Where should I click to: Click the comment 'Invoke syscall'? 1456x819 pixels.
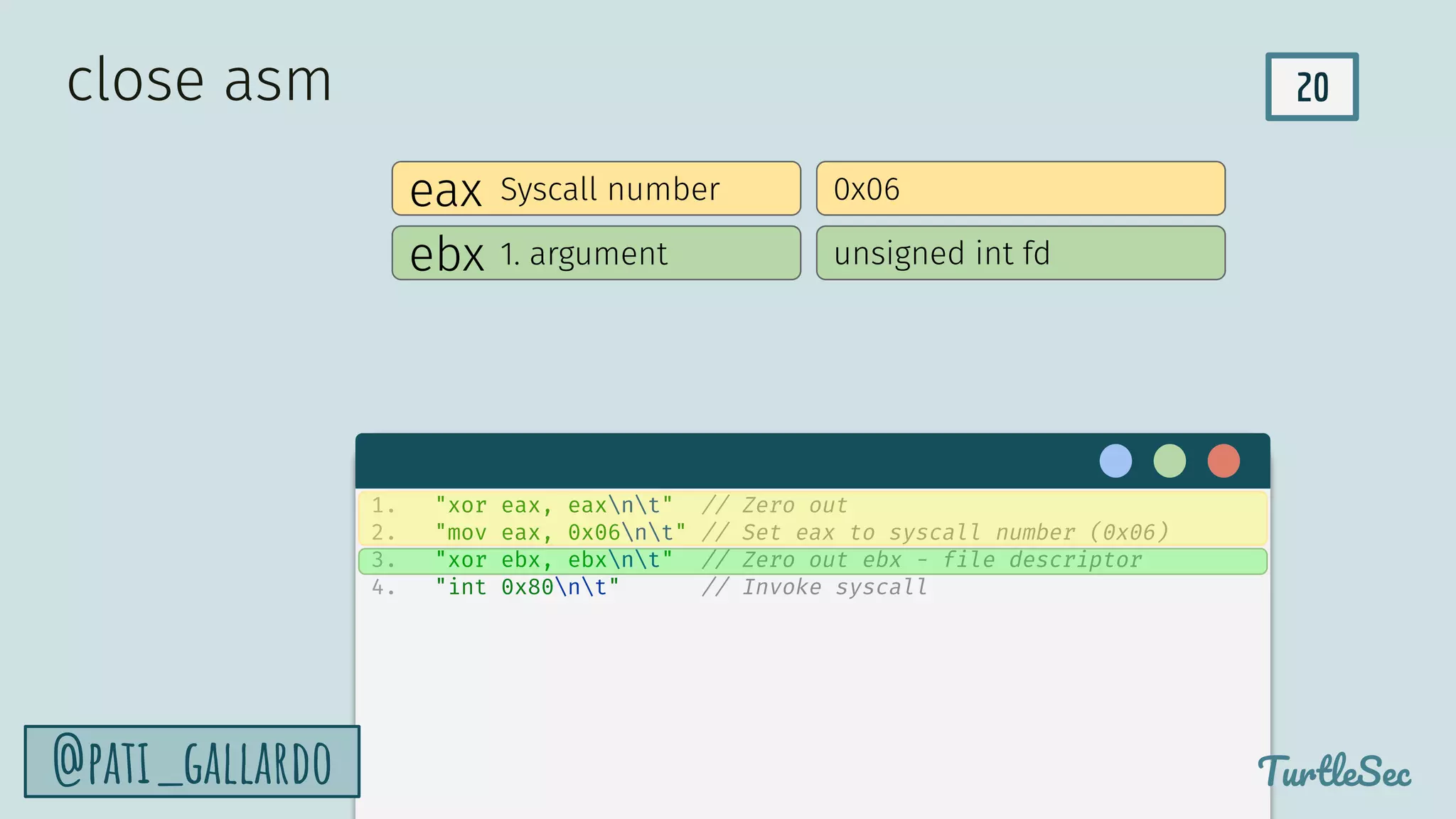tap(815, 587)
